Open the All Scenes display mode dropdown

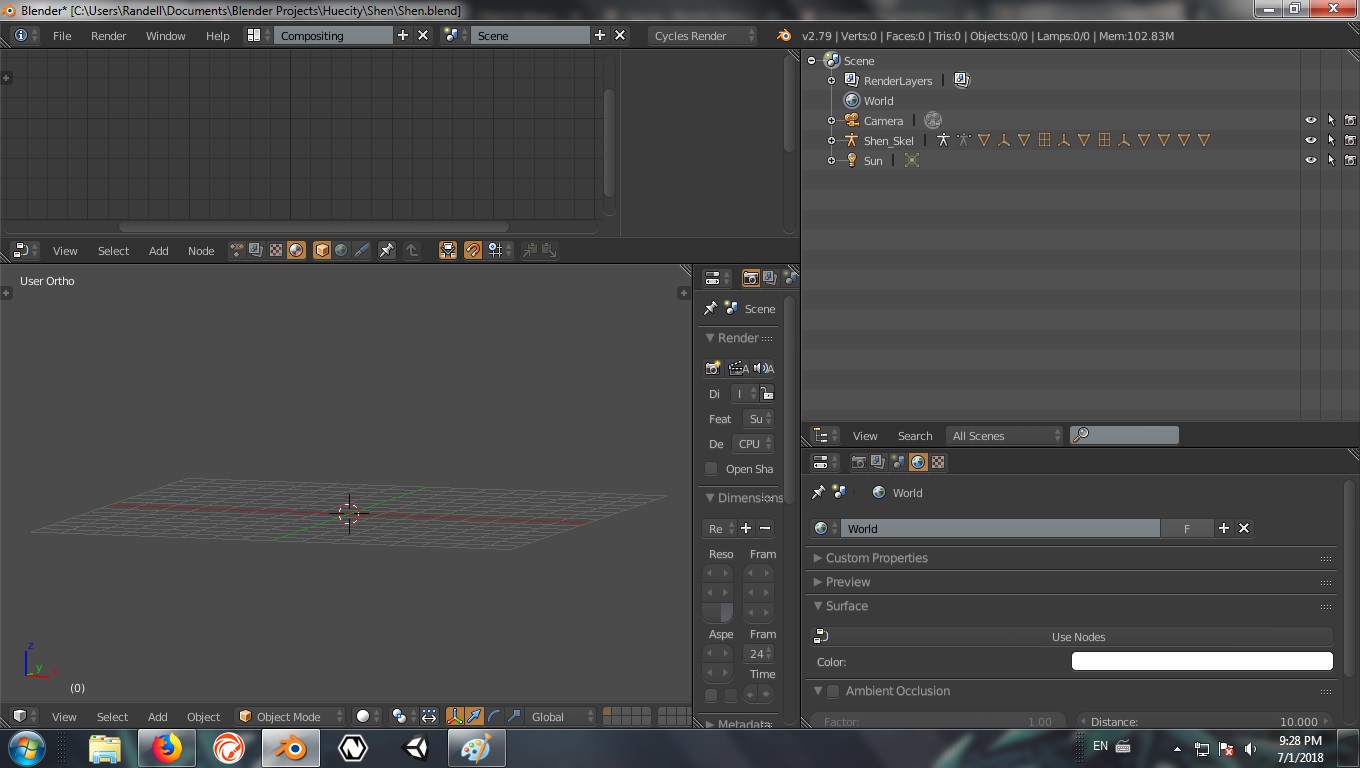[x=1005, y=435]
